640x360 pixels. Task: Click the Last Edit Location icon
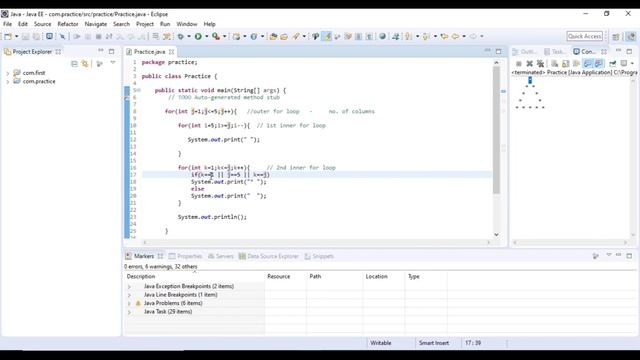(444, 36)
